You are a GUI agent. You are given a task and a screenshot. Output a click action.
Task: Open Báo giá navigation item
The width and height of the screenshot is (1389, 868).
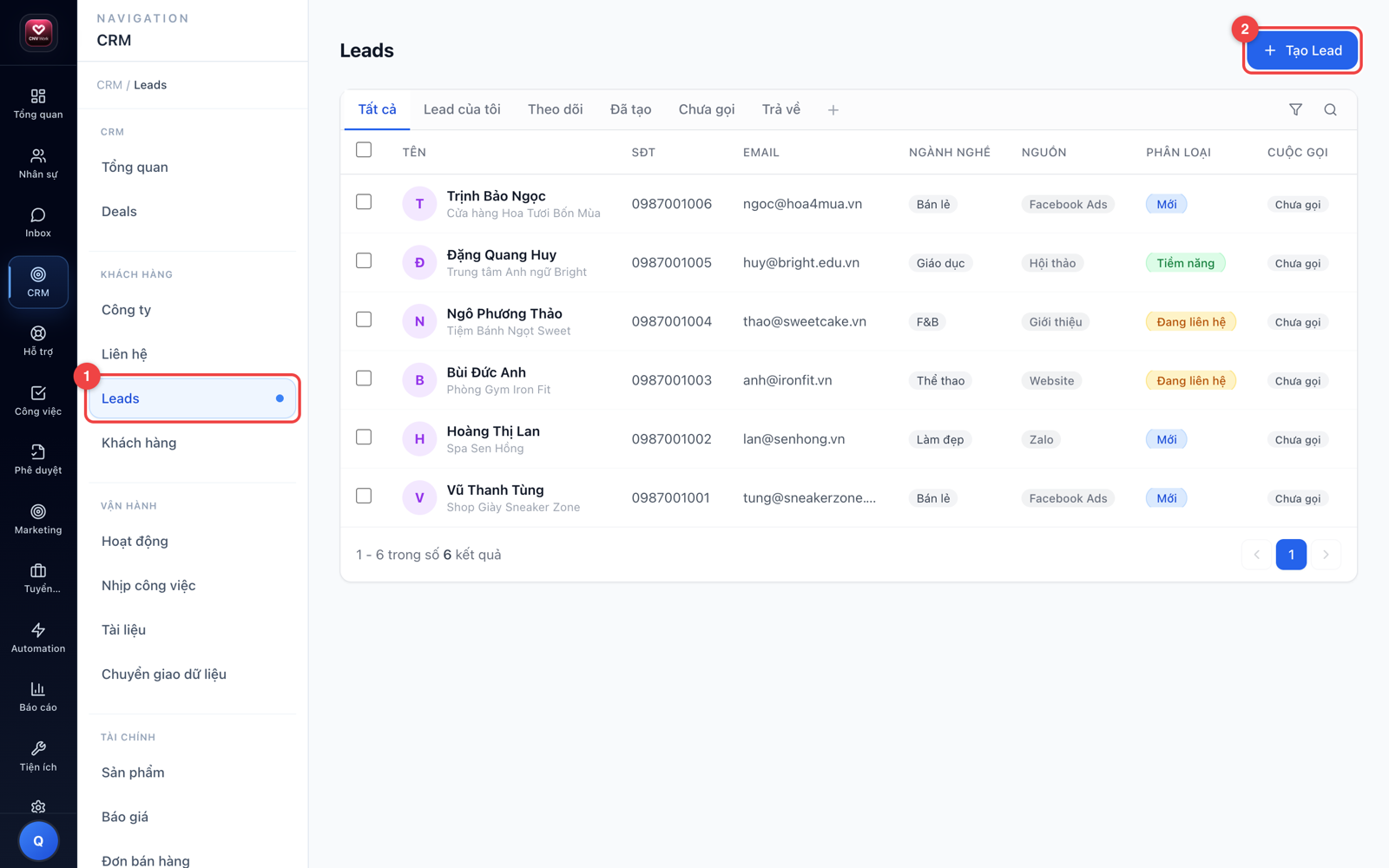pyautogui.click(x=192, y=817)
